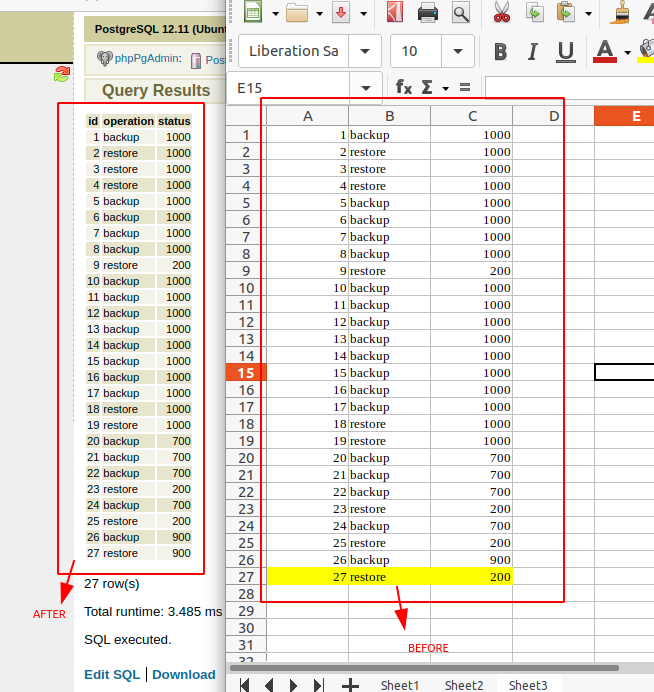Switch to the Sheet2 tab
This screenshot has height=692, width=654.
coord(464,685)
